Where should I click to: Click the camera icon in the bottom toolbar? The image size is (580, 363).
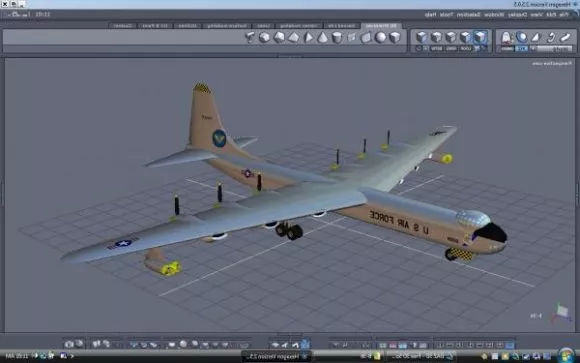[x=69, y=344]
